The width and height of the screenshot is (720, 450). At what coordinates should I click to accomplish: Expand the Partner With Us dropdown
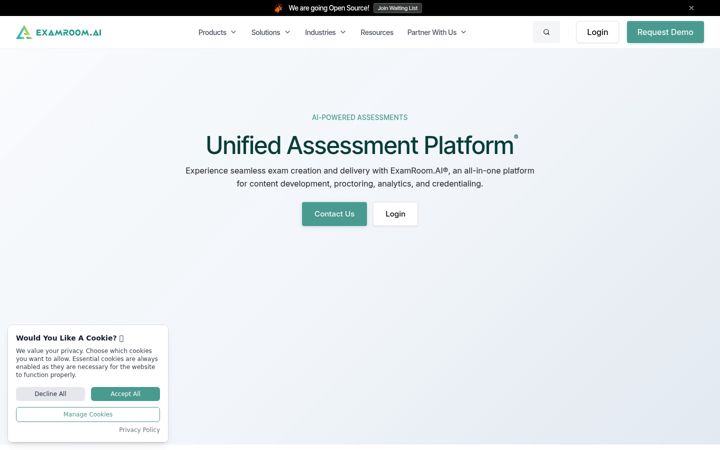click(x=437, y=32)
